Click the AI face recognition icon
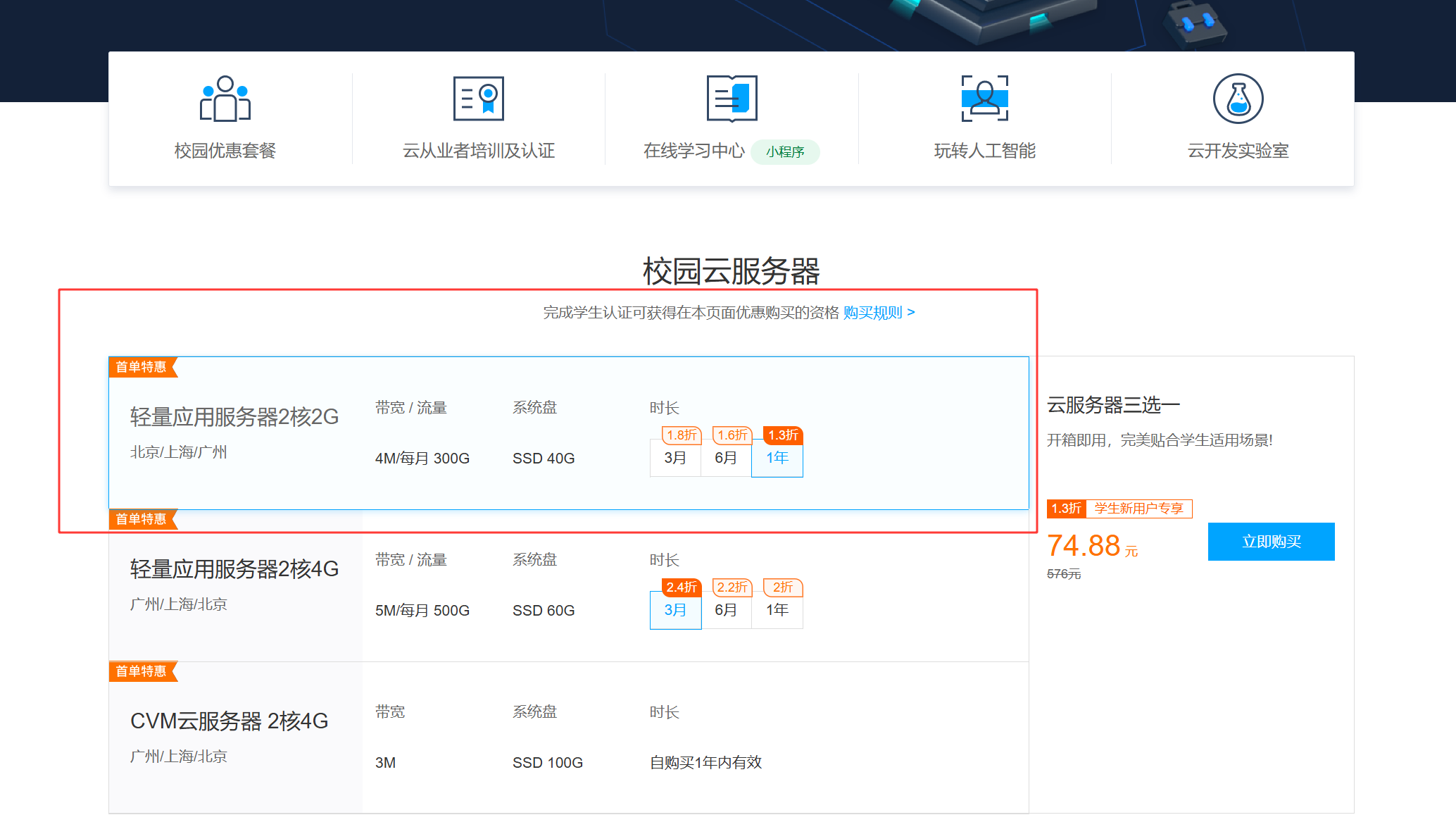The image size is (1456, 834). pyautogui.click(x=985, y=99)
